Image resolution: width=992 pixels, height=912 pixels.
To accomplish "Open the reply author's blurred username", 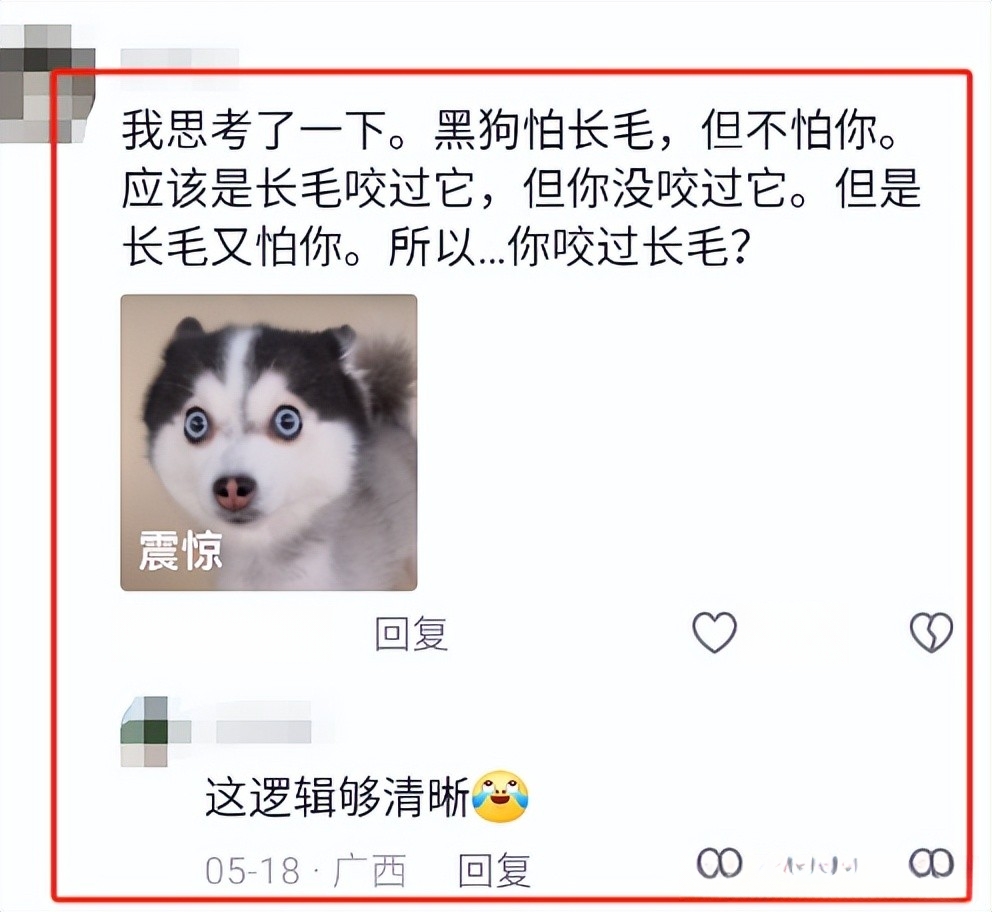I will click(x=263, y=731).
